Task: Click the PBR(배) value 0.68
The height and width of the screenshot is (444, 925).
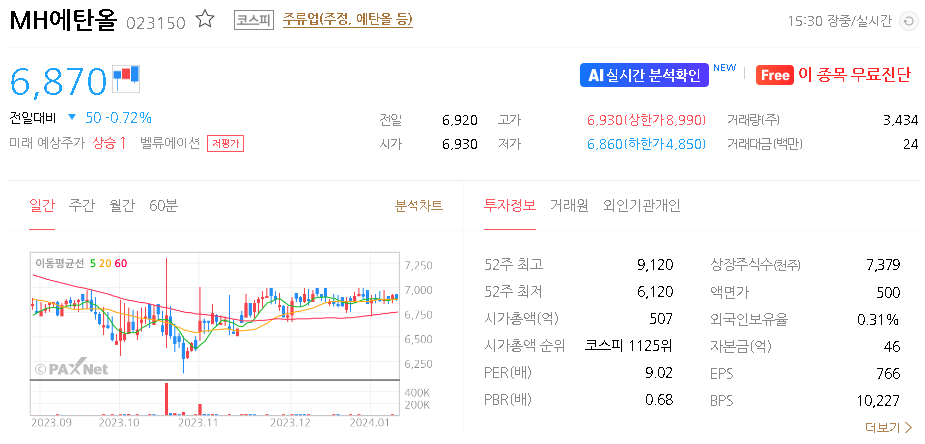Action: [x=660, y=400]
